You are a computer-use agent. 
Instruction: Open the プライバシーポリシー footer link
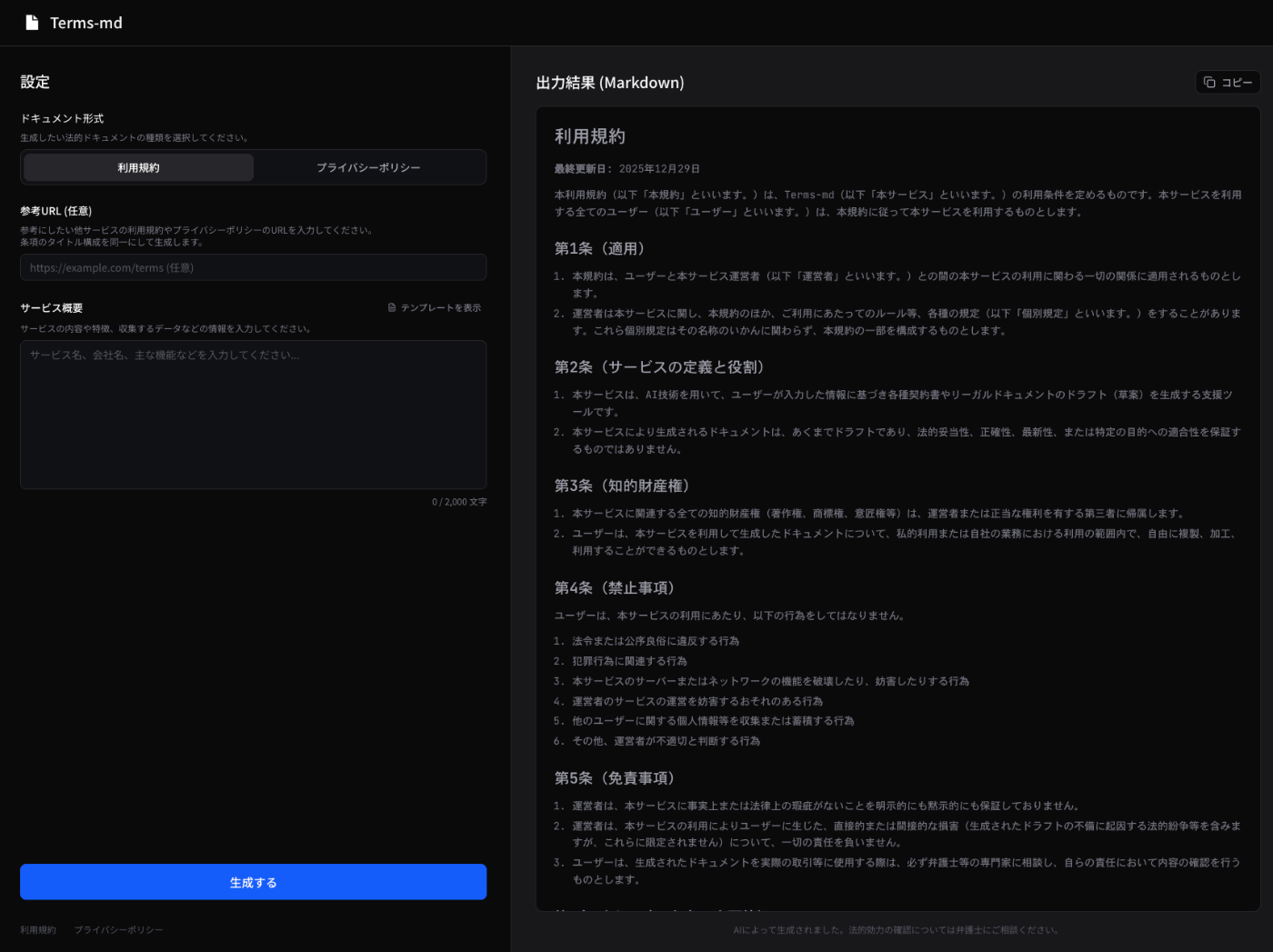pyautogui.click(x=119, y=929)
